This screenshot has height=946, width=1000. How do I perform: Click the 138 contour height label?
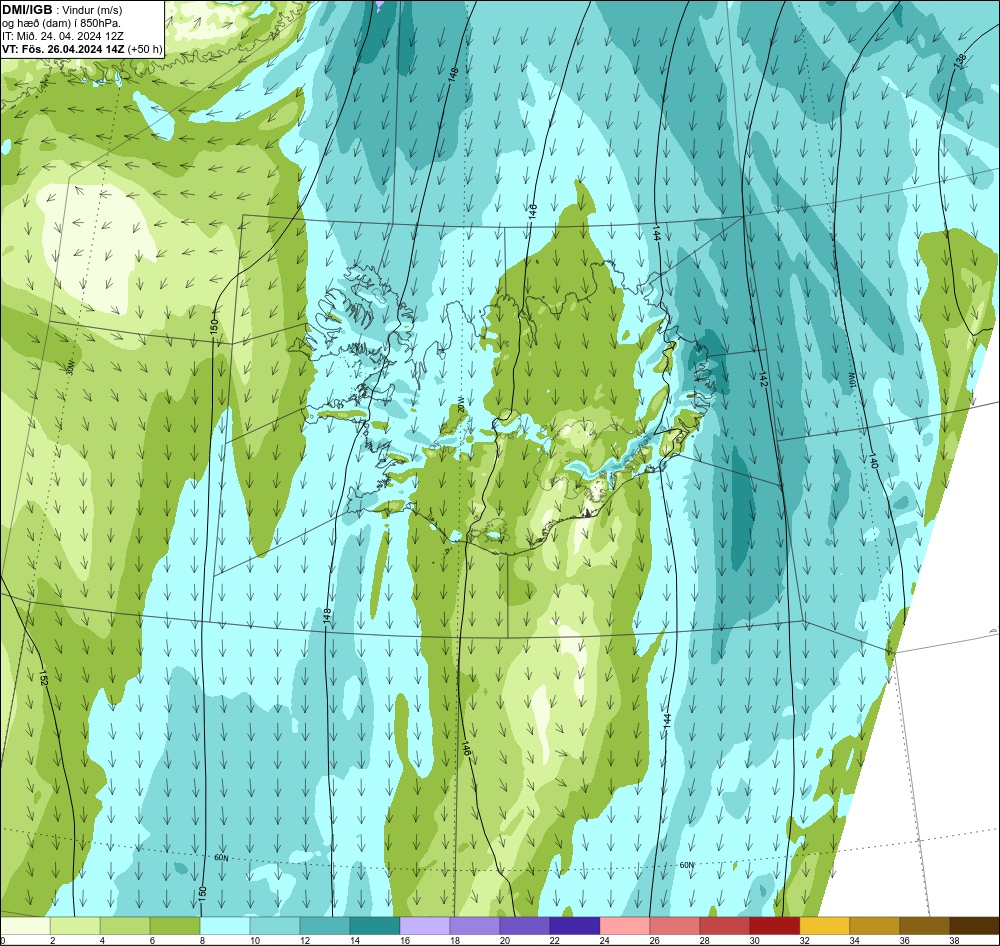[960, 61]
